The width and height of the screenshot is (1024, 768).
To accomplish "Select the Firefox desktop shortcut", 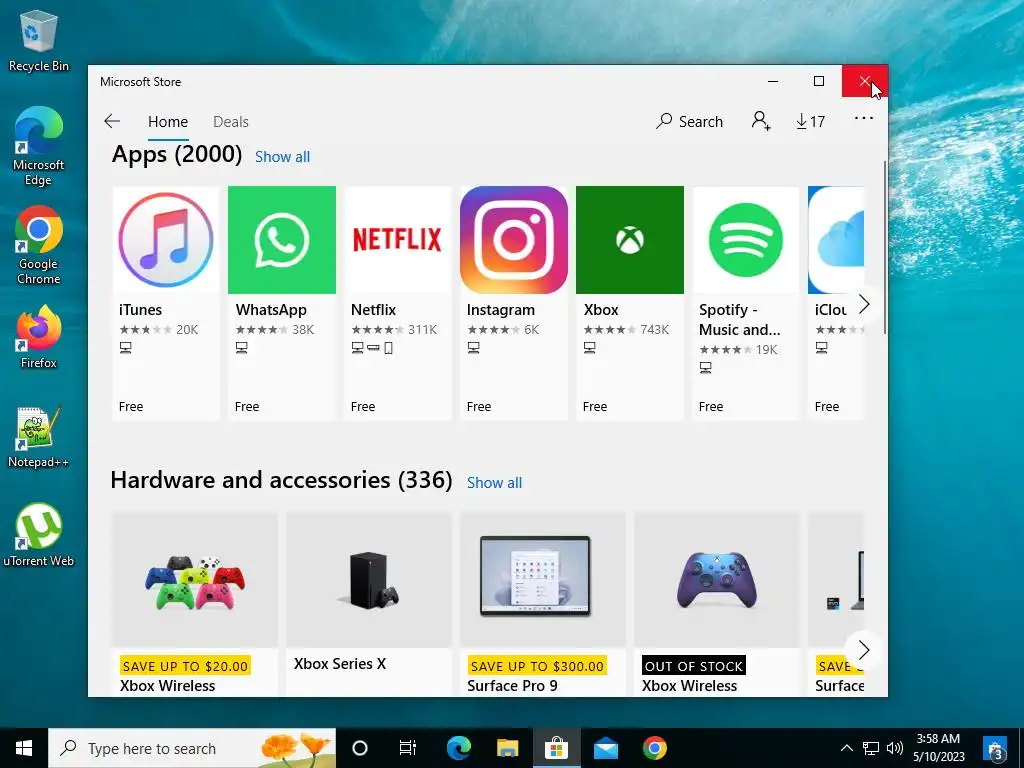I will pos(39,338).
